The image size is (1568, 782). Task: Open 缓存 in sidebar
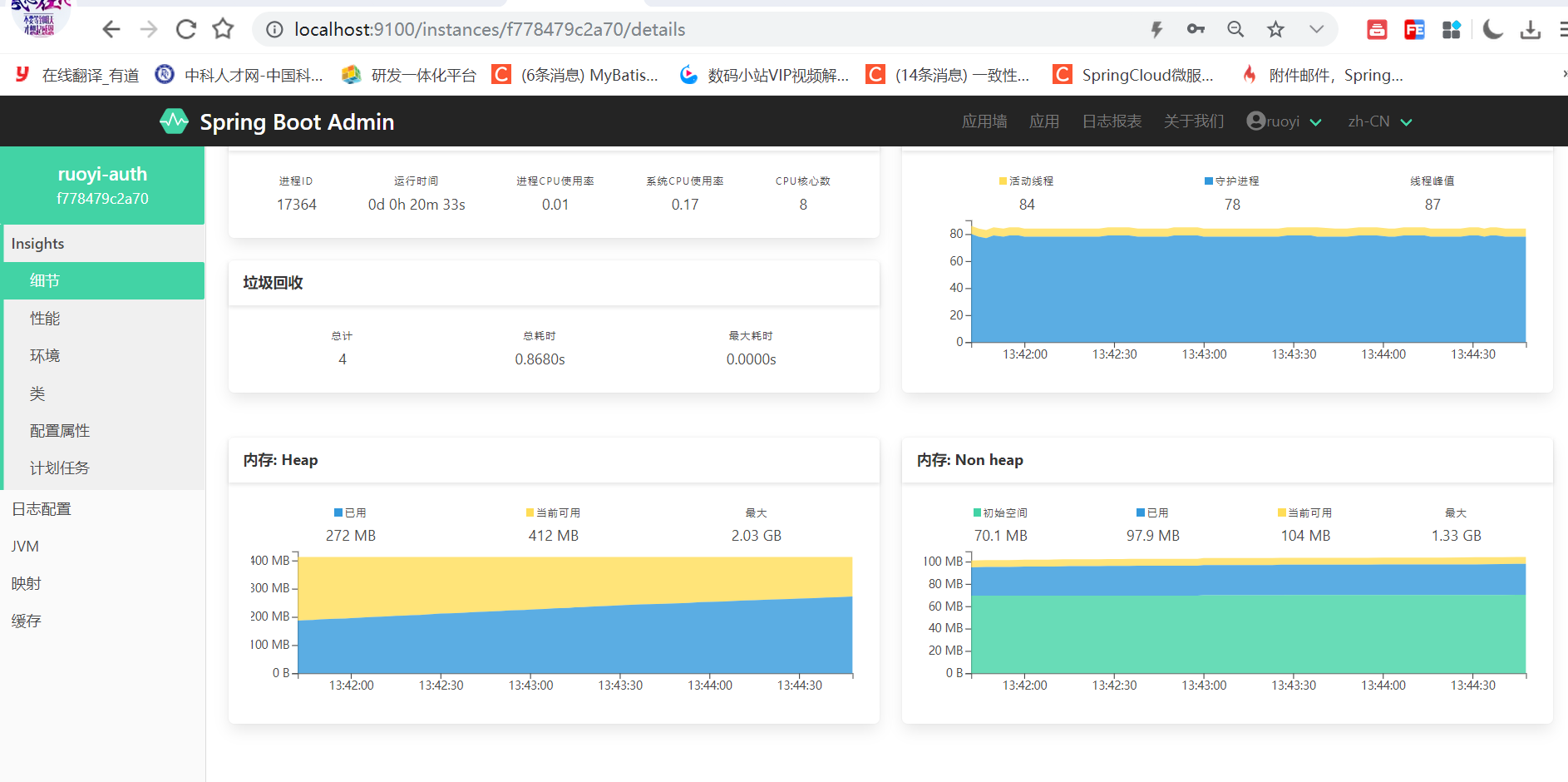(x=102, y=621)
